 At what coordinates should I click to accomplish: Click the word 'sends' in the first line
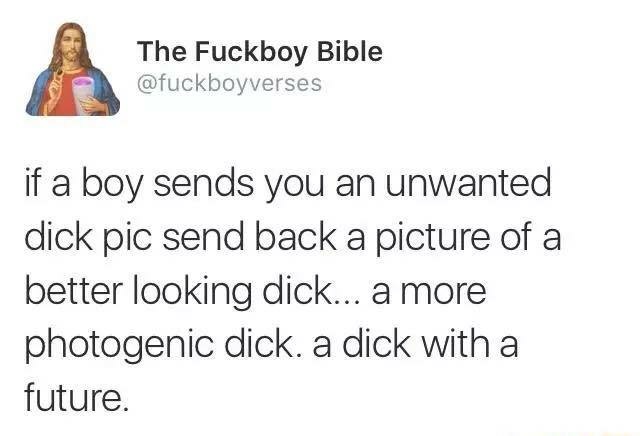(203, 182)
